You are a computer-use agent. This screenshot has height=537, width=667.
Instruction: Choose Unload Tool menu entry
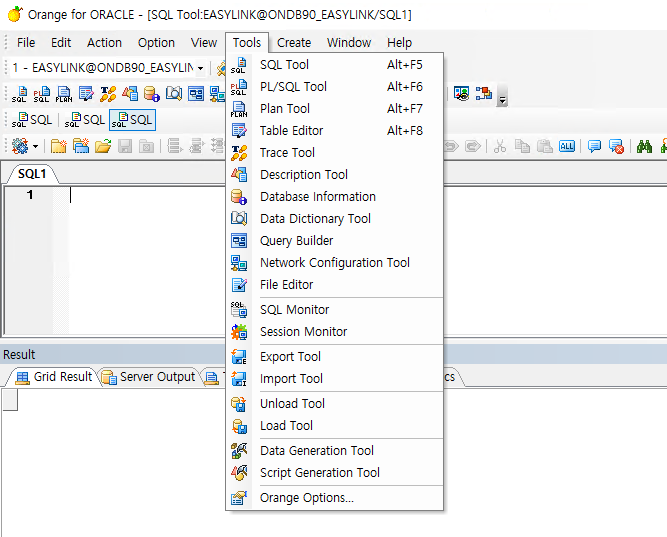[x=334, y=404]
